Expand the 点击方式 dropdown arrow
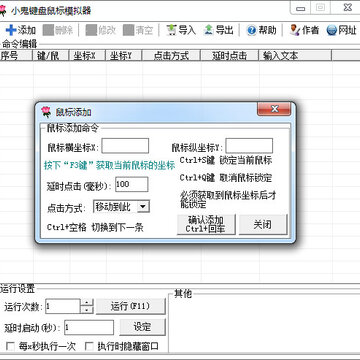The height and width of the screenshot is (360, 360). point(143,207)
